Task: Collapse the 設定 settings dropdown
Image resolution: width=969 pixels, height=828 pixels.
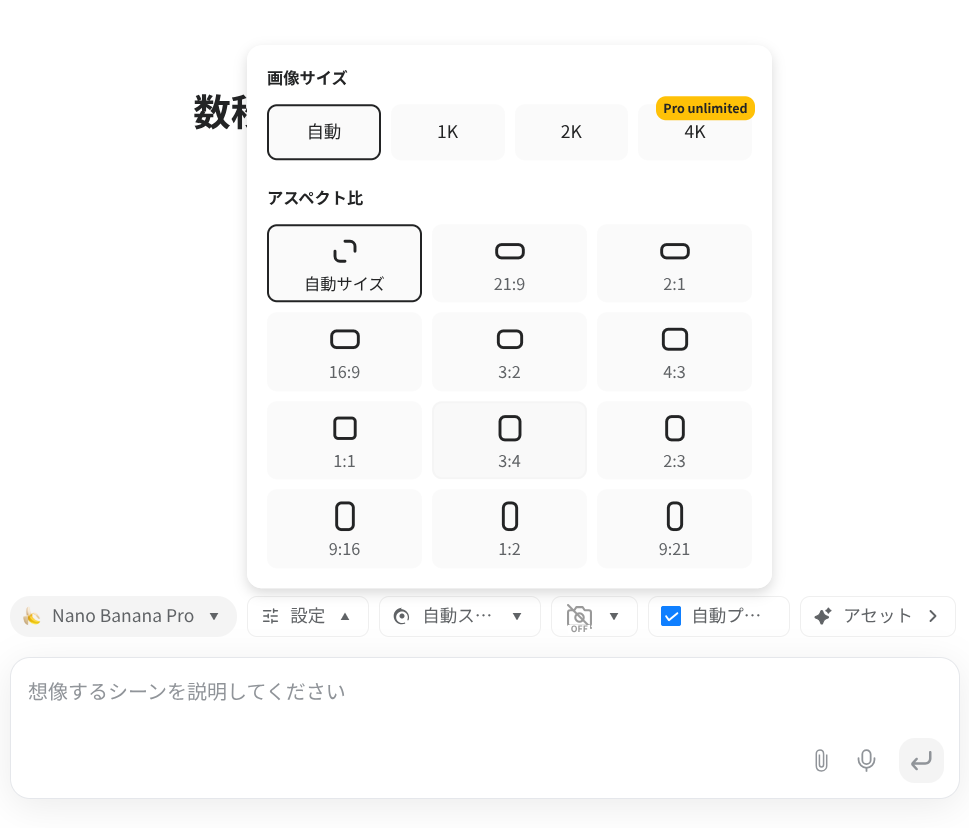Action: [307, 616]
